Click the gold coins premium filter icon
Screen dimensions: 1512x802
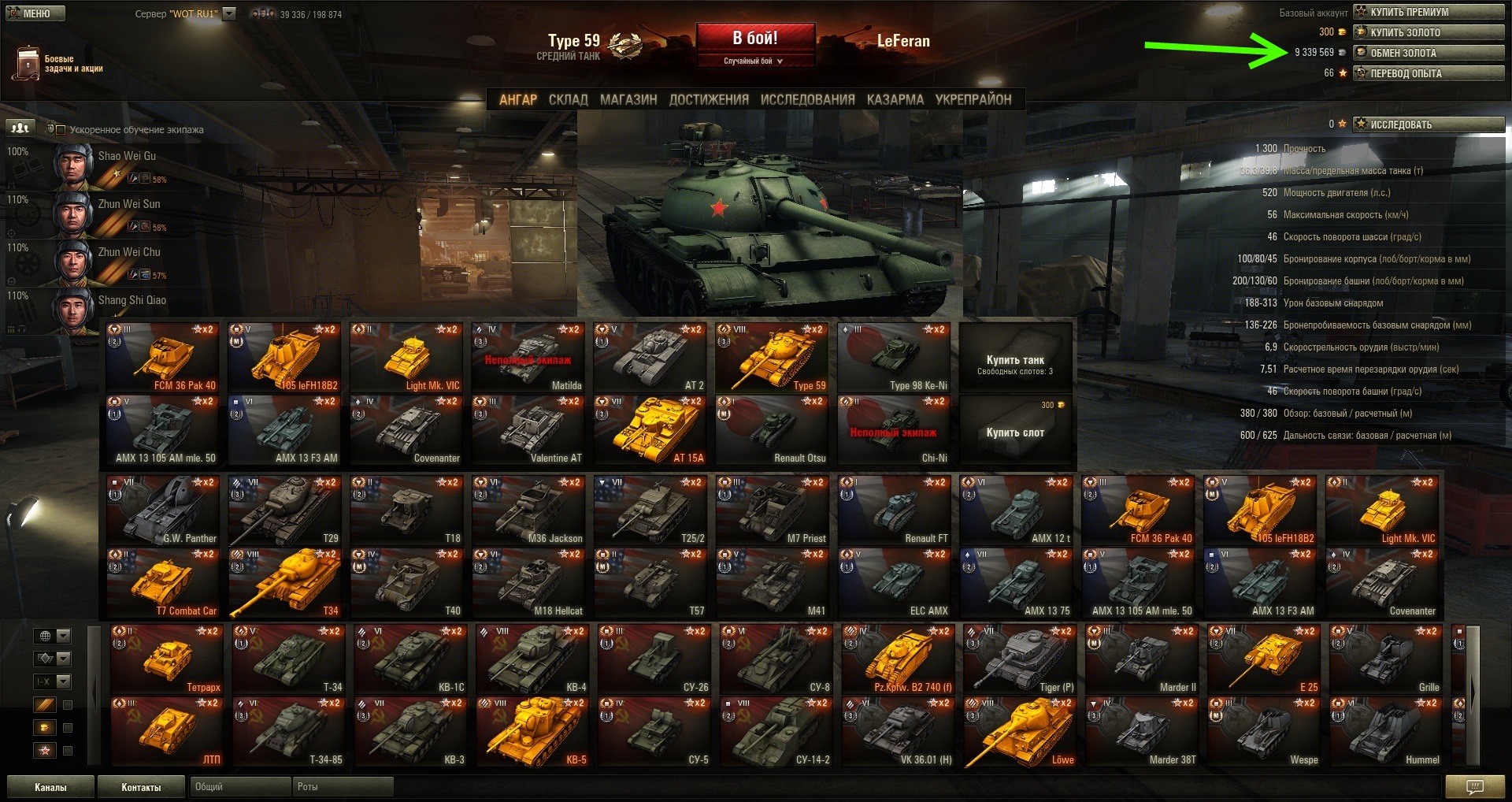tap(45, 727)
